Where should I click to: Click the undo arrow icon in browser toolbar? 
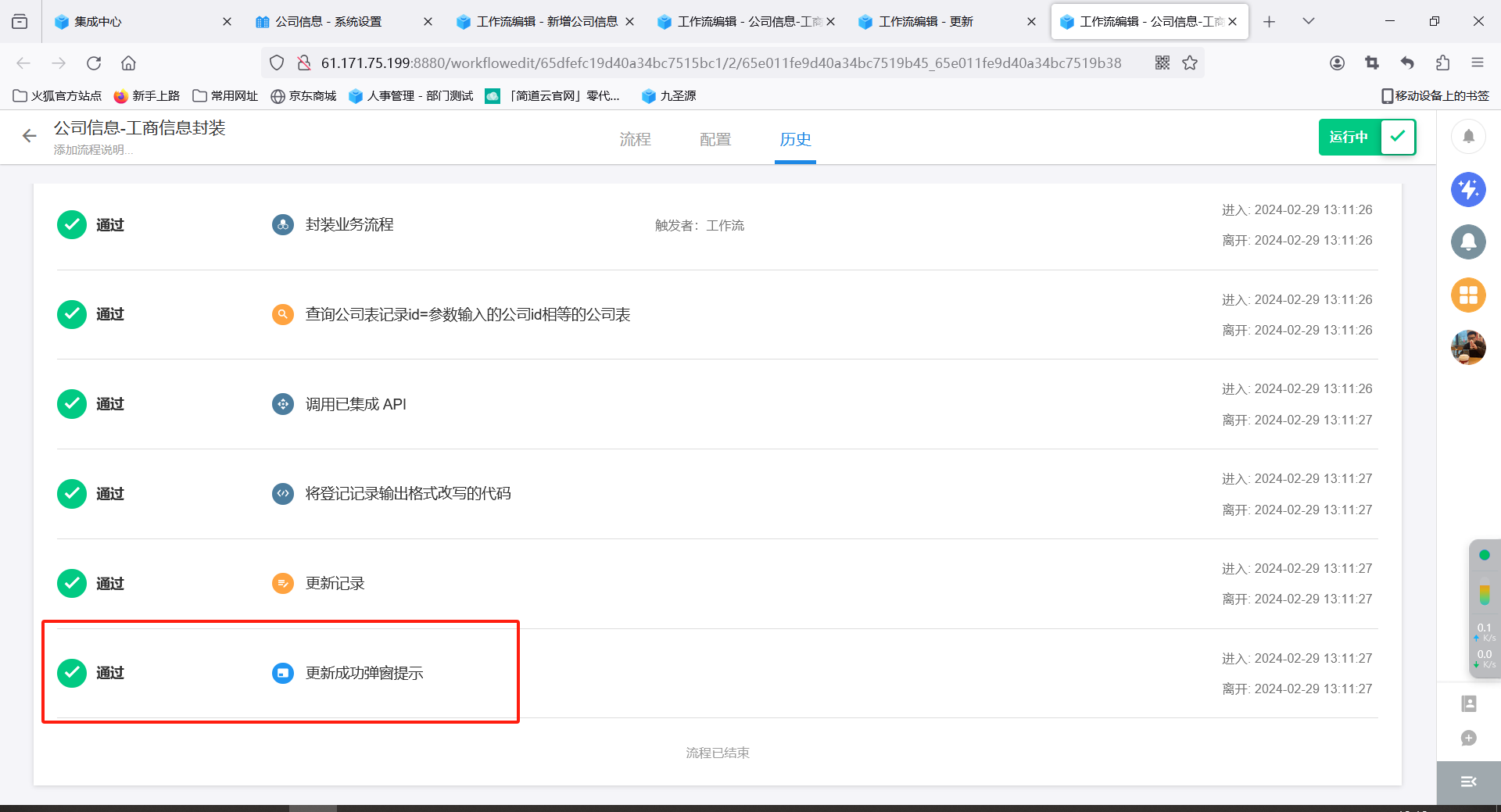(1407, 63)
